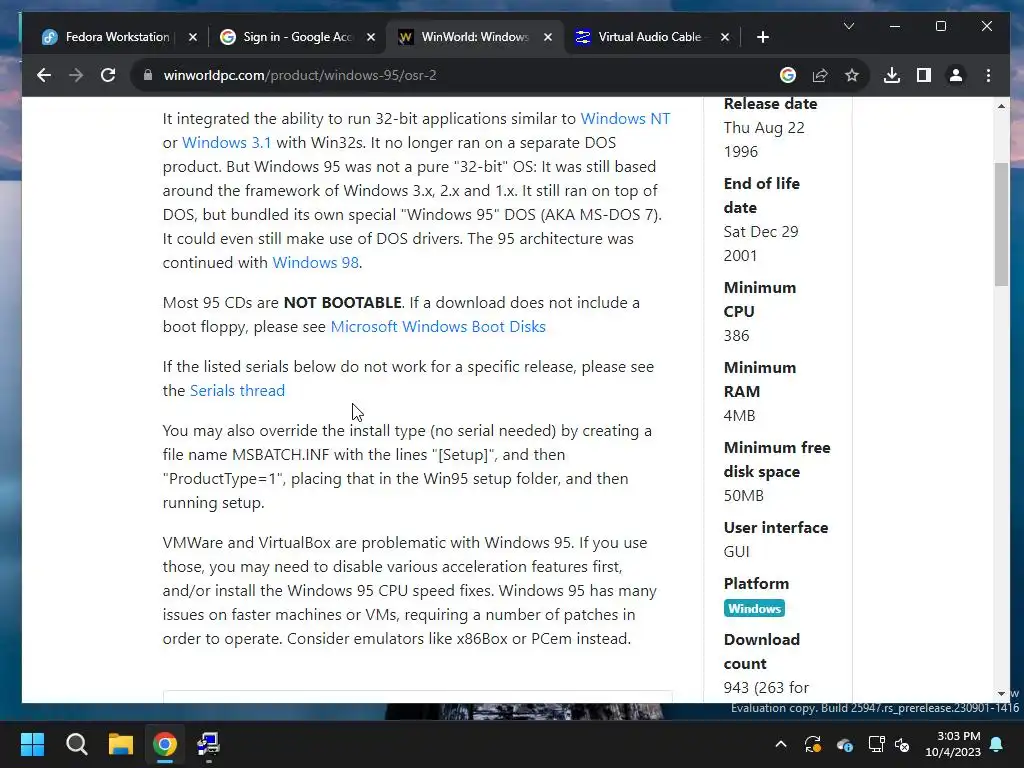Bookmark this page with star icon

tap(852, 75)
